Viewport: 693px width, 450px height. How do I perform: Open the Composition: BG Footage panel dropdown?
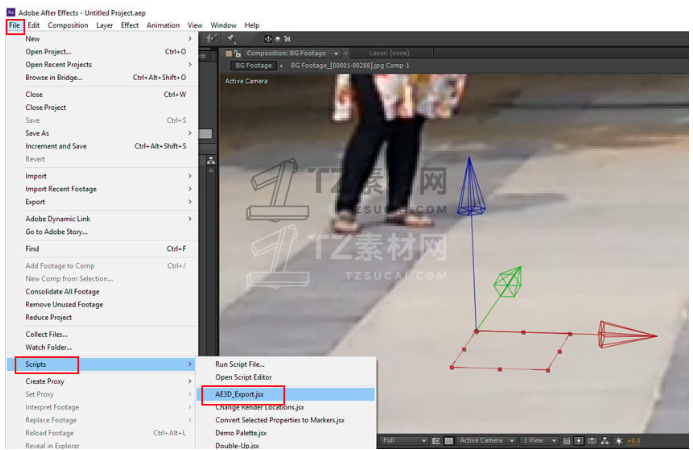336,53
